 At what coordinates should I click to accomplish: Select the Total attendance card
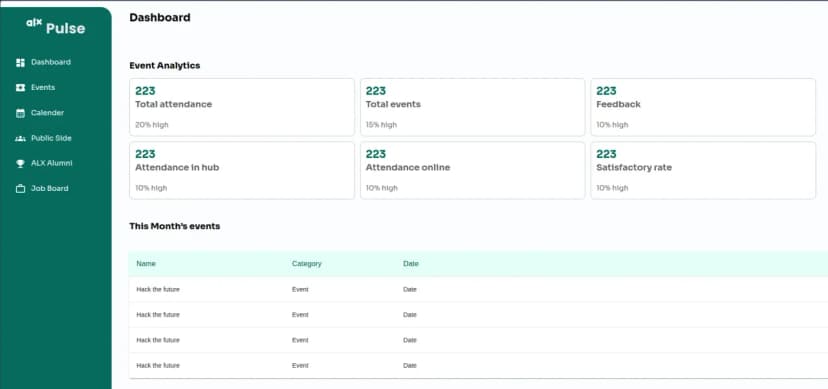[x=242, y=107]
